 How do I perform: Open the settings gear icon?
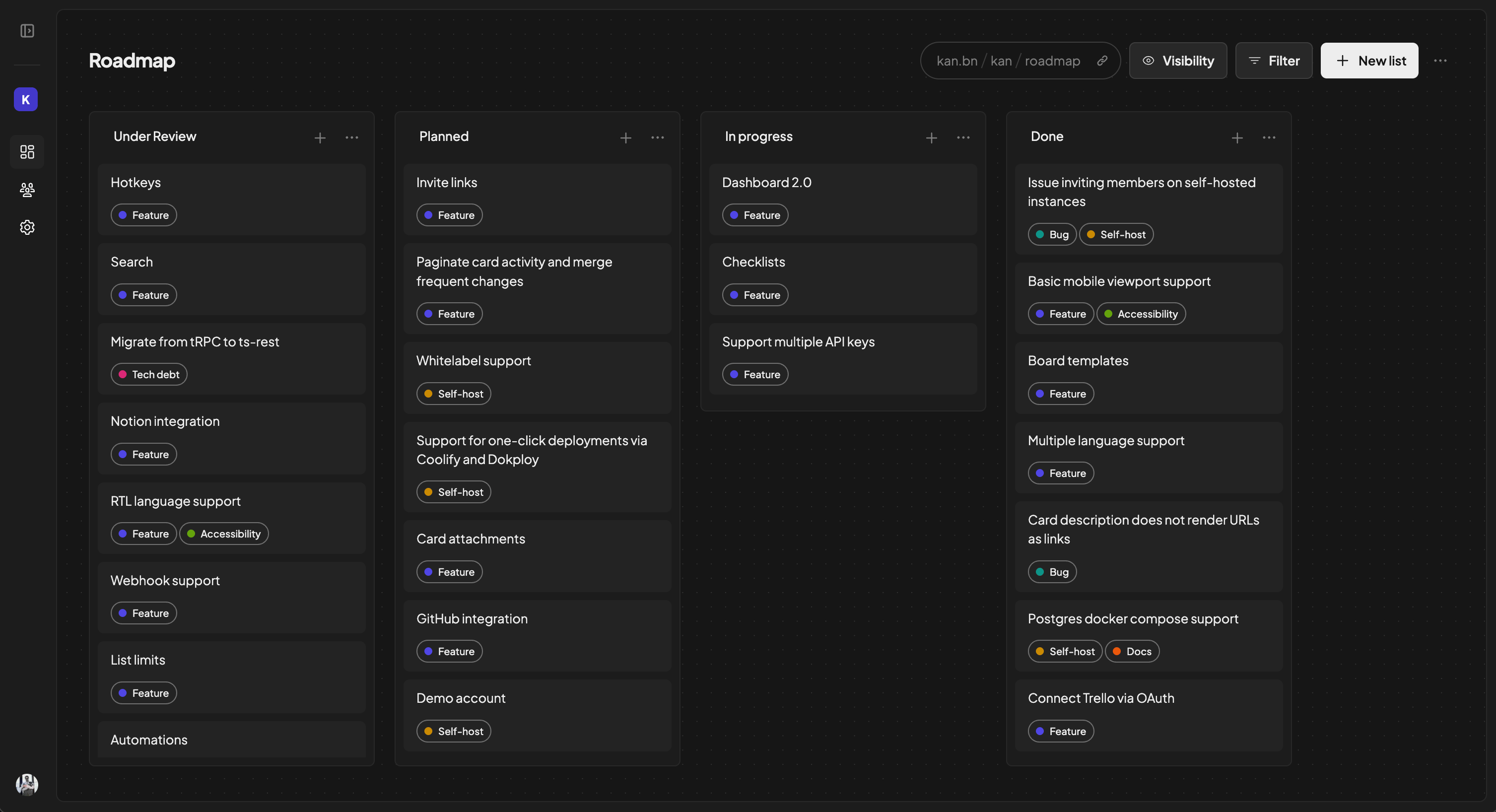point(27,227)
